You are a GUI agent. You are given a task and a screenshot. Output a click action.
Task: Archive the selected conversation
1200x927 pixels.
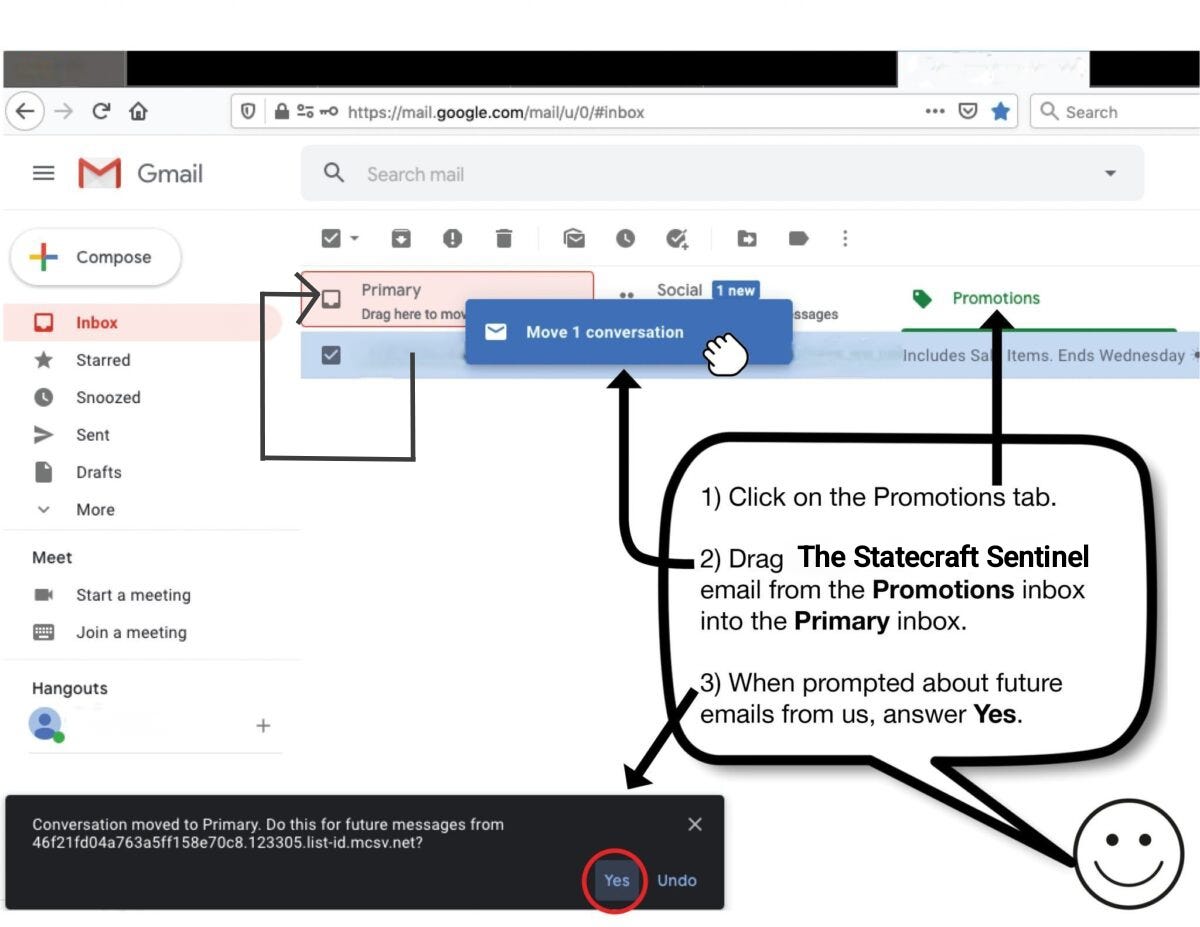tap(400, 238)
